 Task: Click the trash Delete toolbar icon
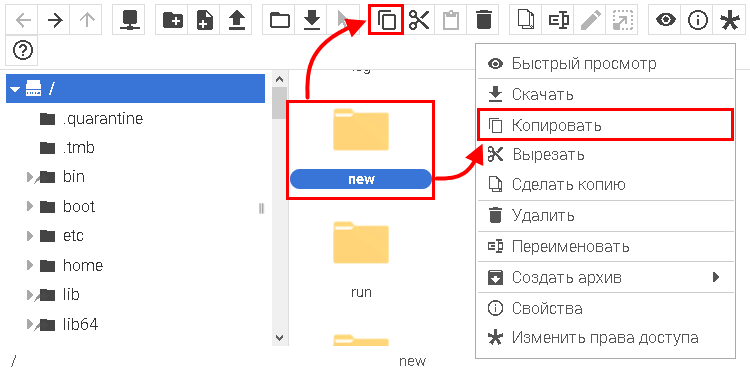483,20
